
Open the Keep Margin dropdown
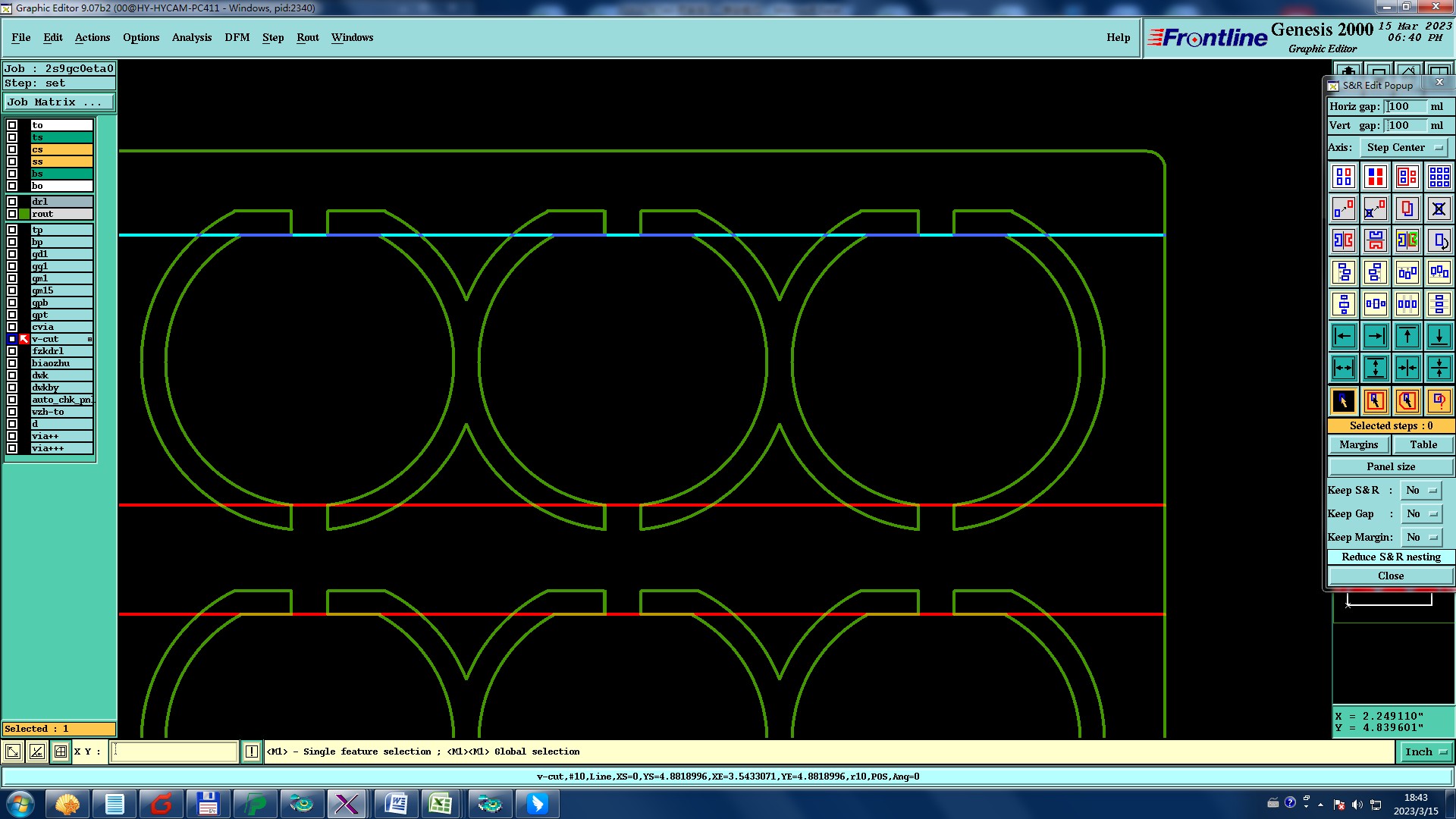[x=1420, y=538]
